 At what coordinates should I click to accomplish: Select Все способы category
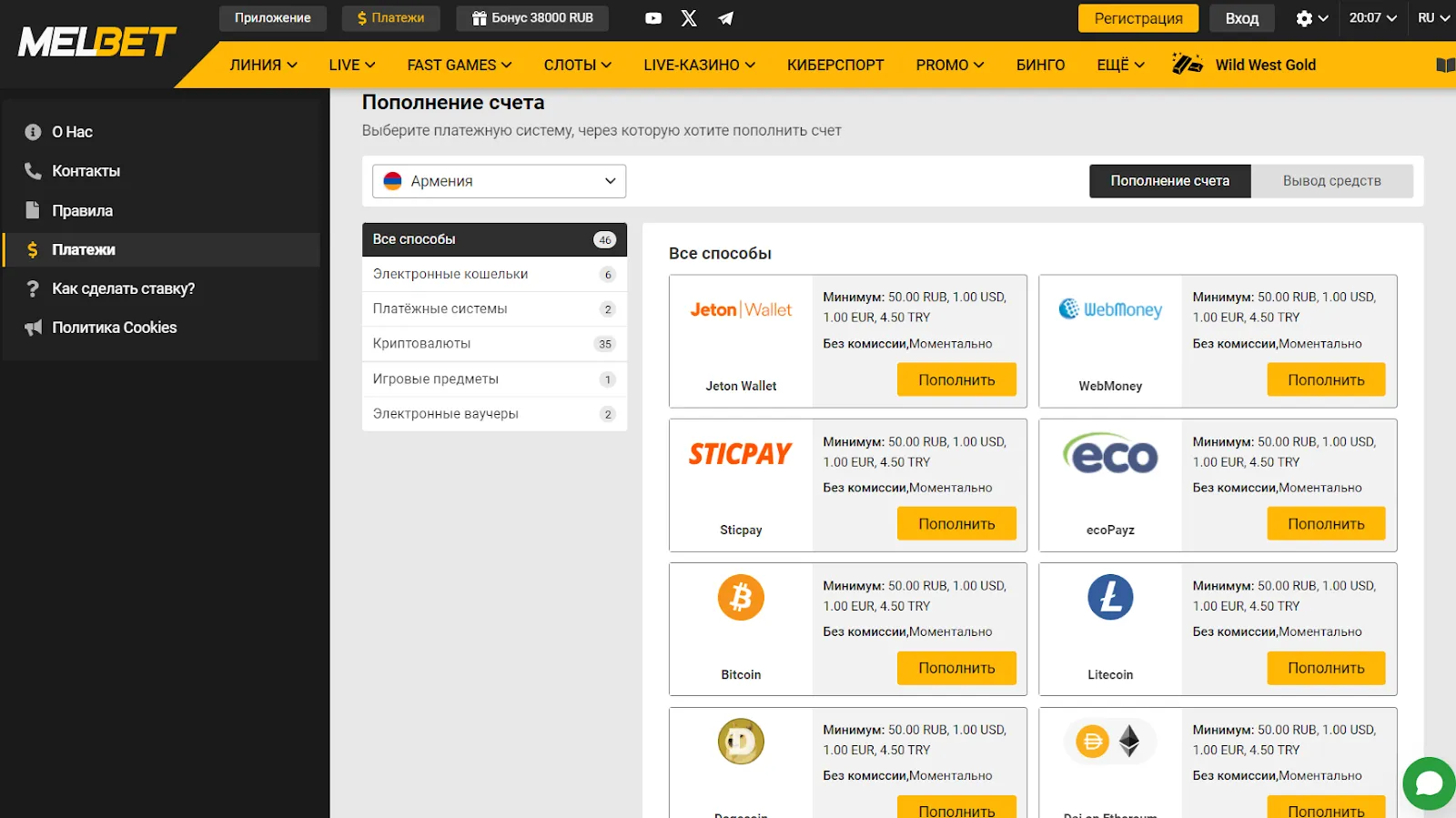(x=494, y=239)
